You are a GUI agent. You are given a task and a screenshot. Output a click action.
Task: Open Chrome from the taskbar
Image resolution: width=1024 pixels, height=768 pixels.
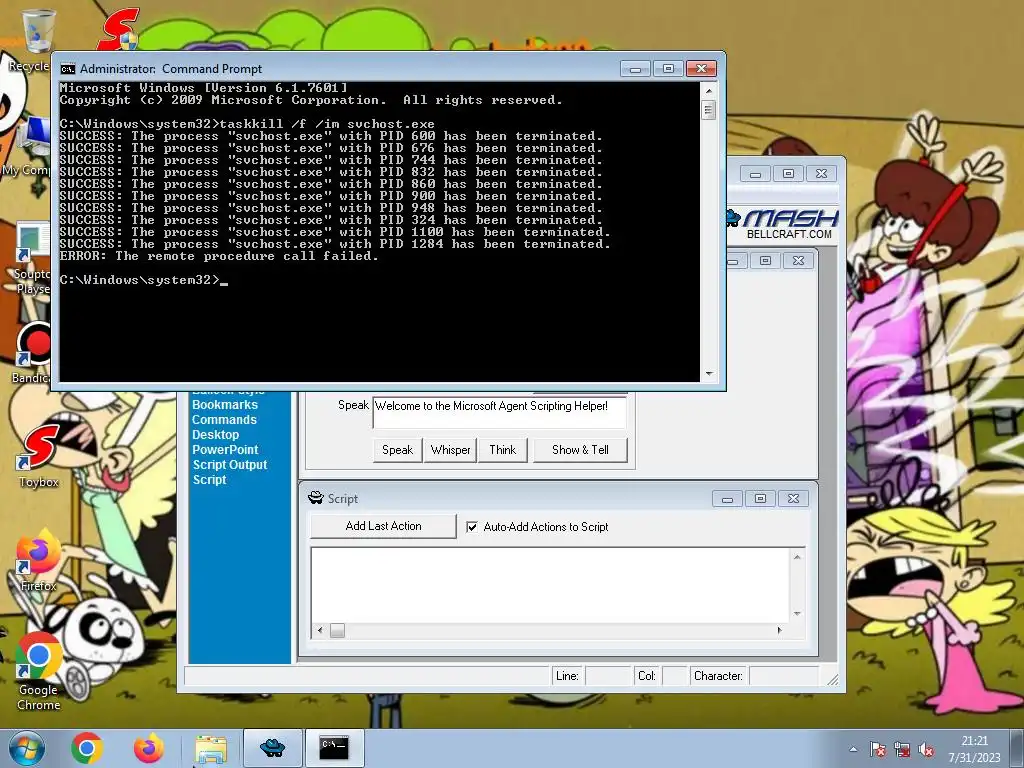click(87, 748)
